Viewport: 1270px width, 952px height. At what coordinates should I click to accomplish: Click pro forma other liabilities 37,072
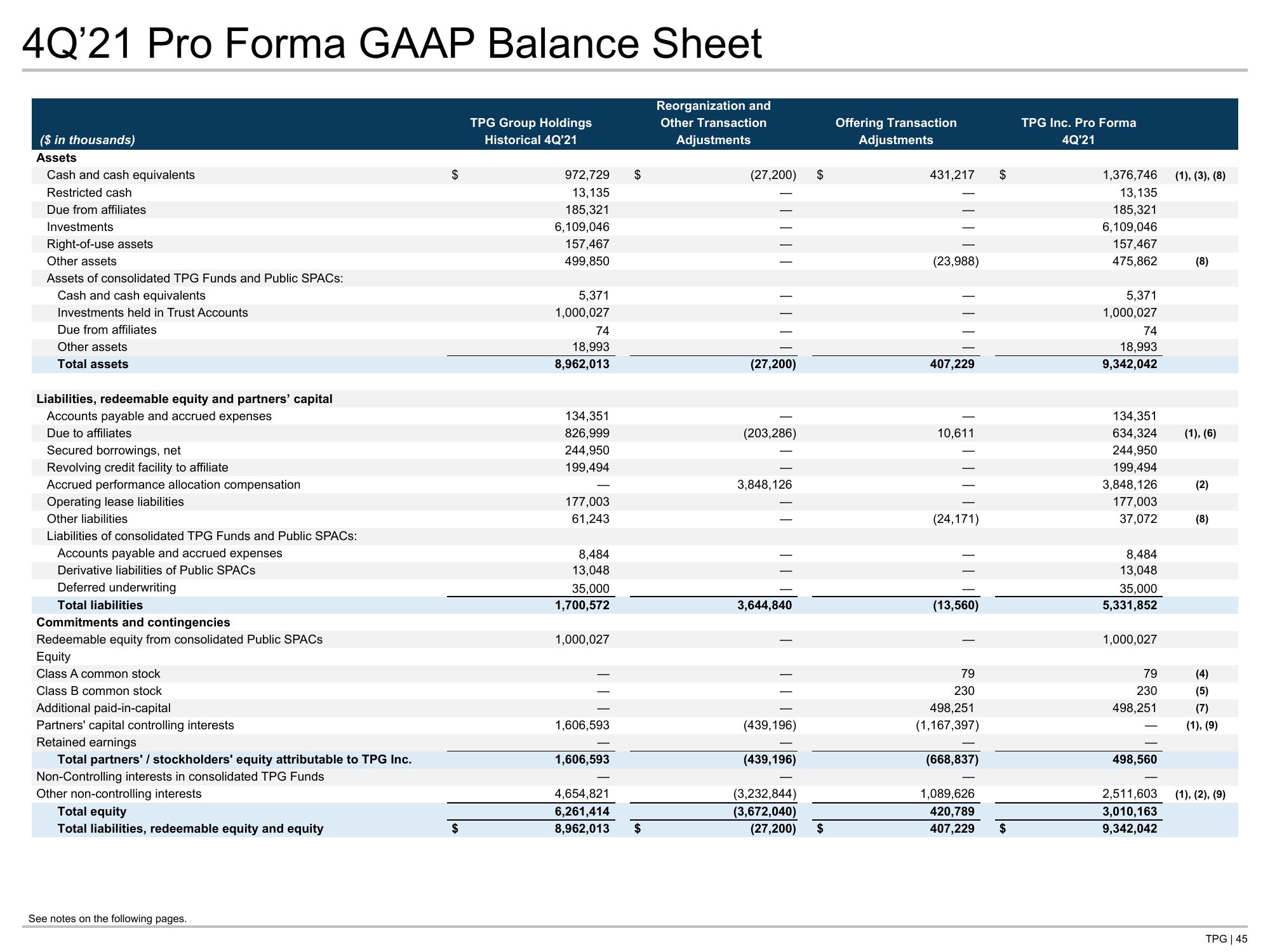(x=1139, y=519)
